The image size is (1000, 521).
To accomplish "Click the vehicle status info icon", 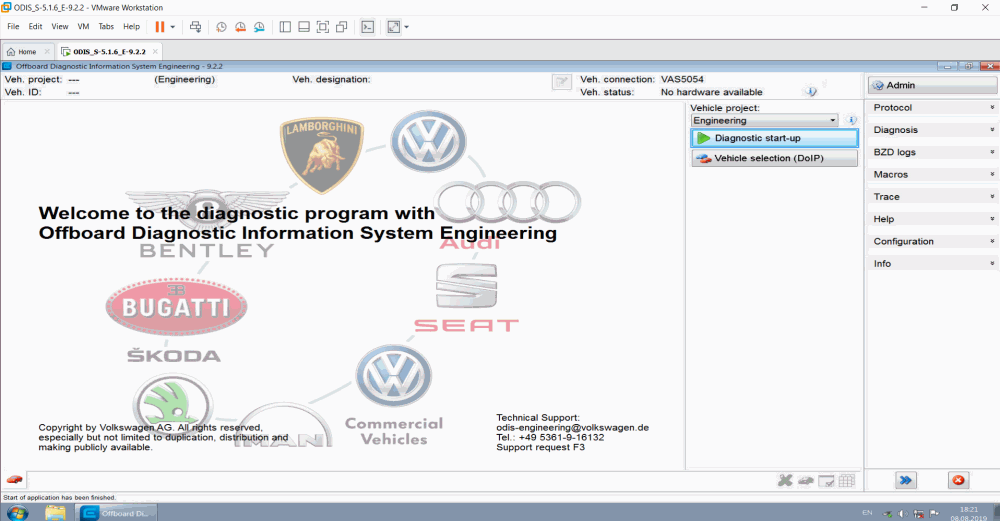I will 811,92.
